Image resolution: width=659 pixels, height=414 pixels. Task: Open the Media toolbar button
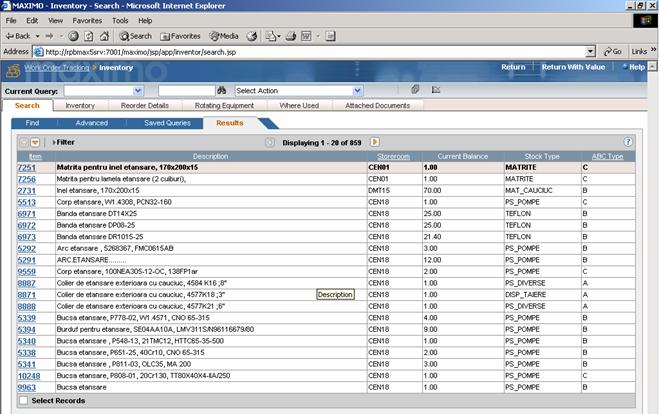[224, 36]
